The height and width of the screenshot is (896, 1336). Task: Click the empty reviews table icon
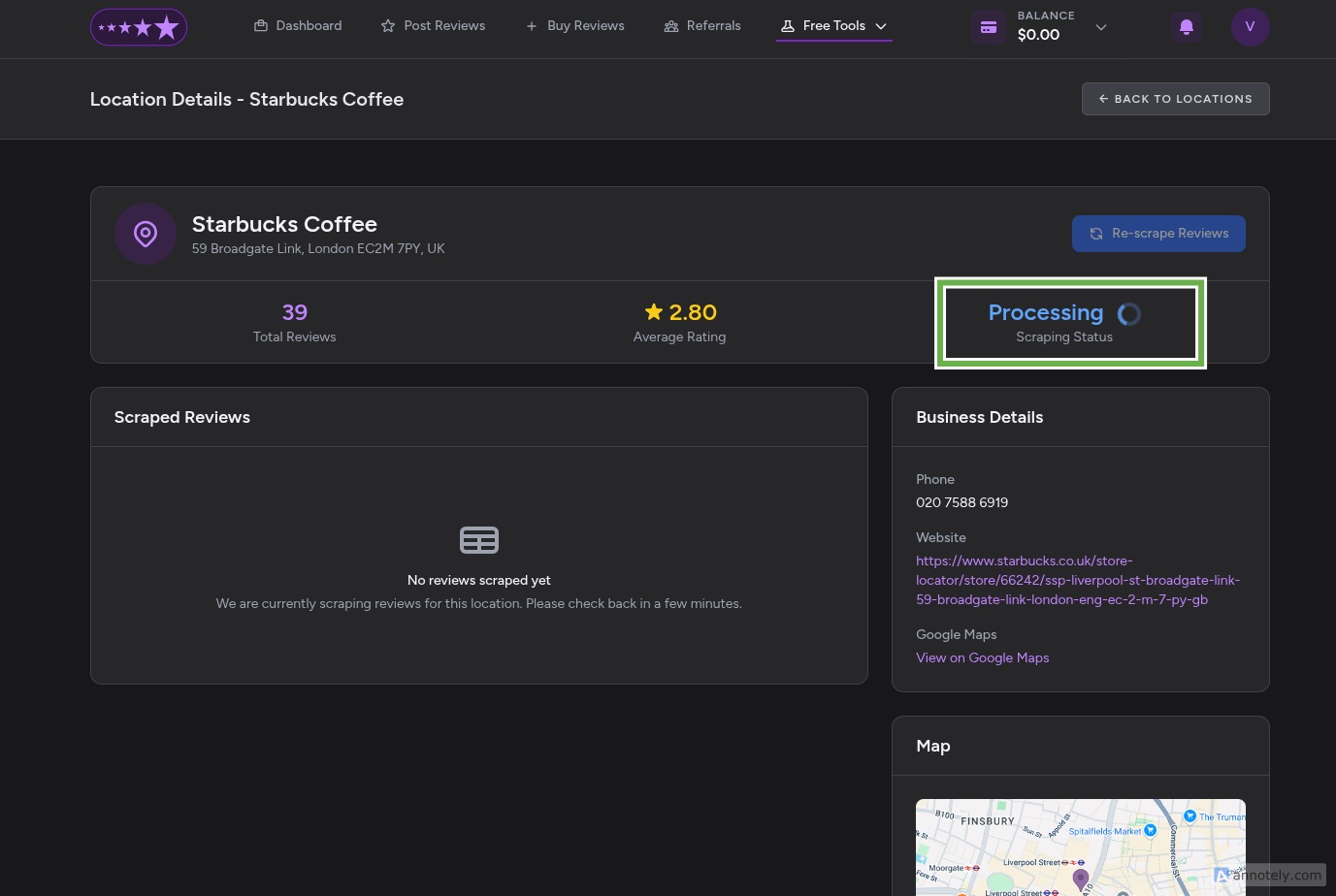coord(478,540)
